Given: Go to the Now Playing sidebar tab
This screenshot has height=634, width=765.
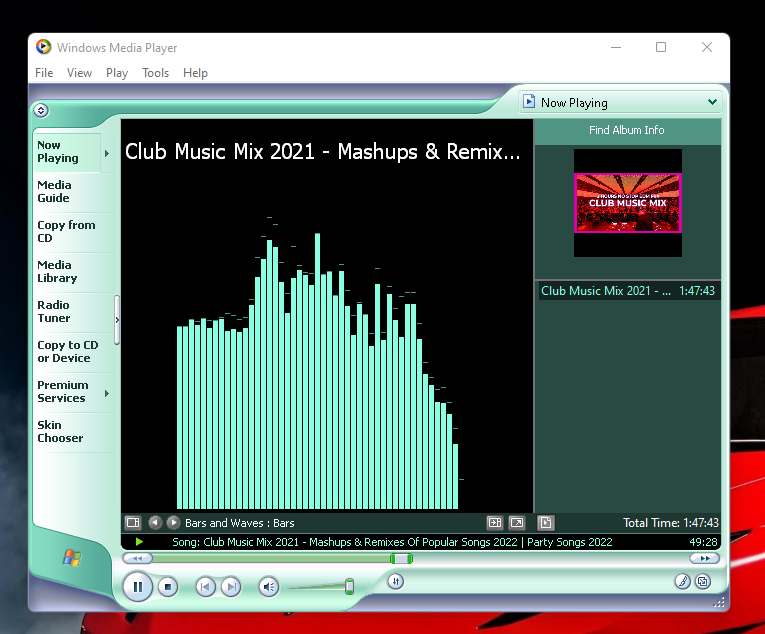Looking at the screenshot, I should click(67, 152).
